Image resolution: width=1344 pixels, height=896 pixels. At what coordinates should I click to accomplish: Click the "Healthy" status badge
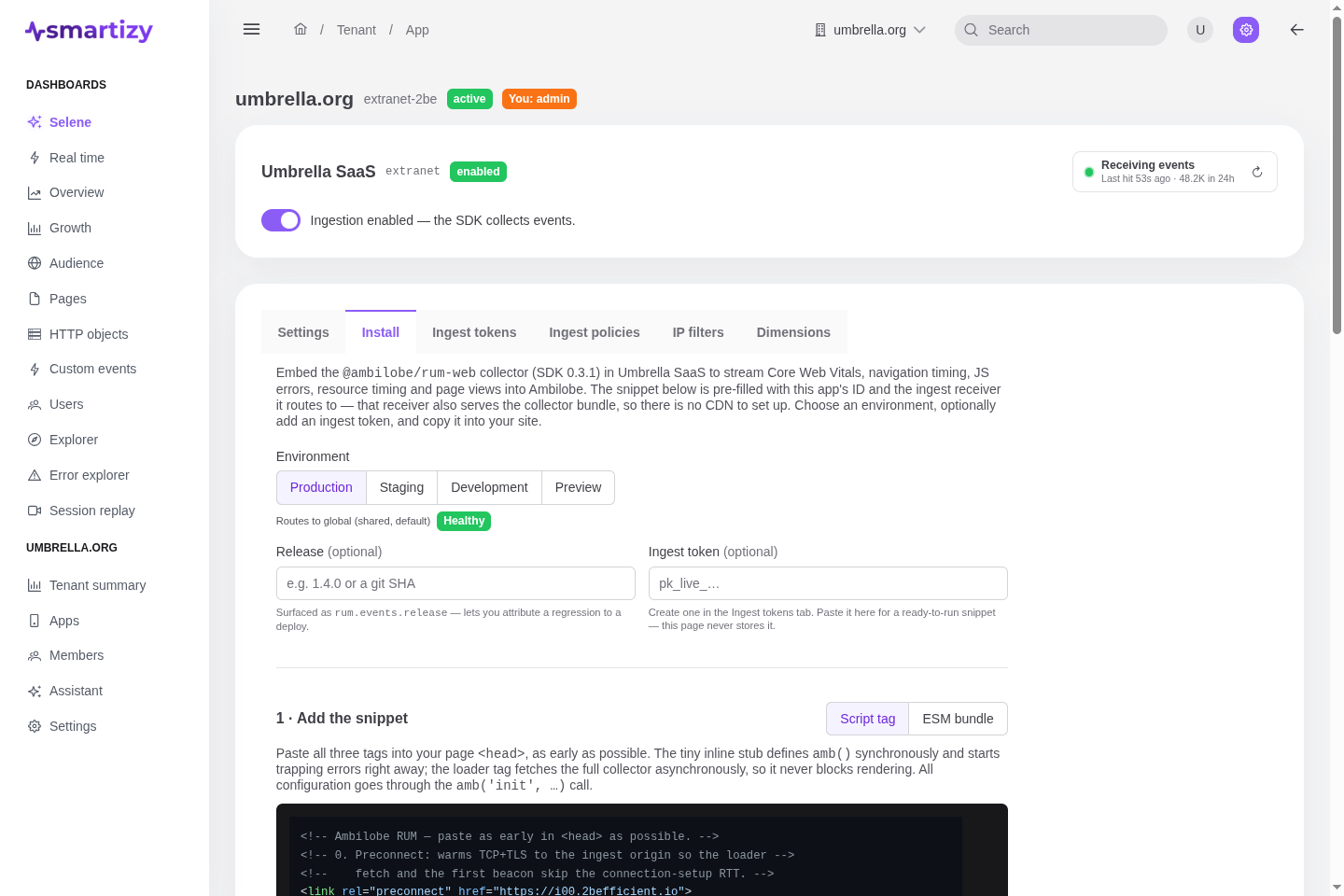pyautogui.click(x=464, y=521)
